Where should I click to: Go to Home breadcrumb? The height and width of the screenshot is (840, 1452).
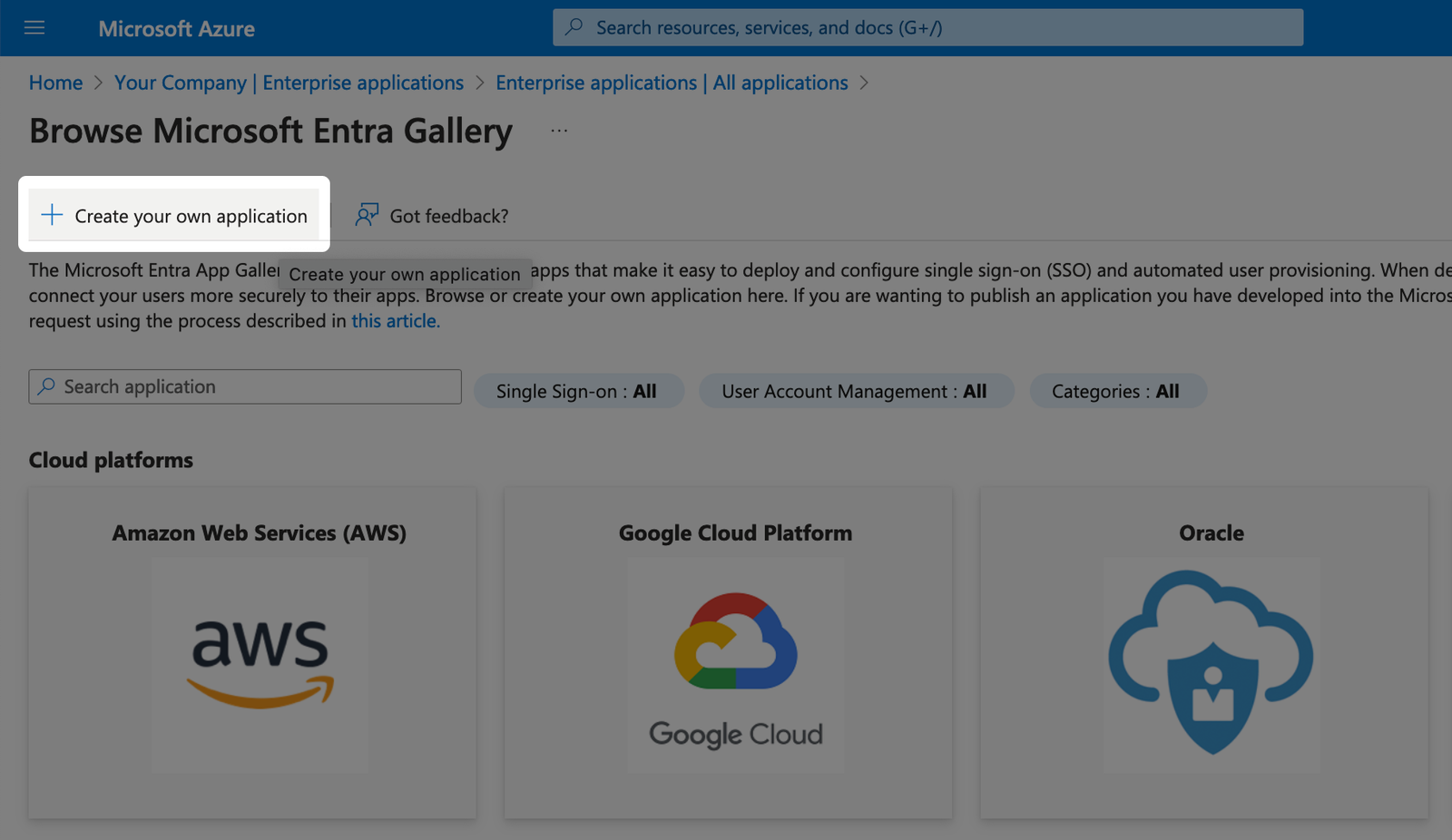(55, 83)
